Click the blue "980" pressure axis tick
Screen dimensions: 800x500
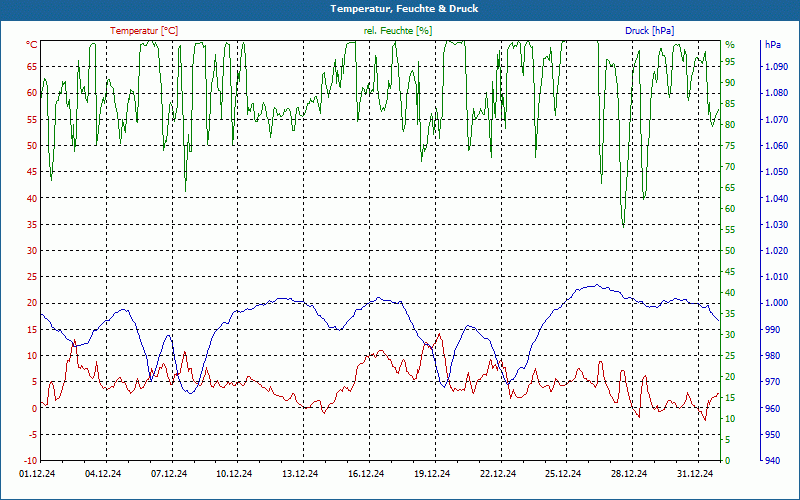tap(772, 356)
